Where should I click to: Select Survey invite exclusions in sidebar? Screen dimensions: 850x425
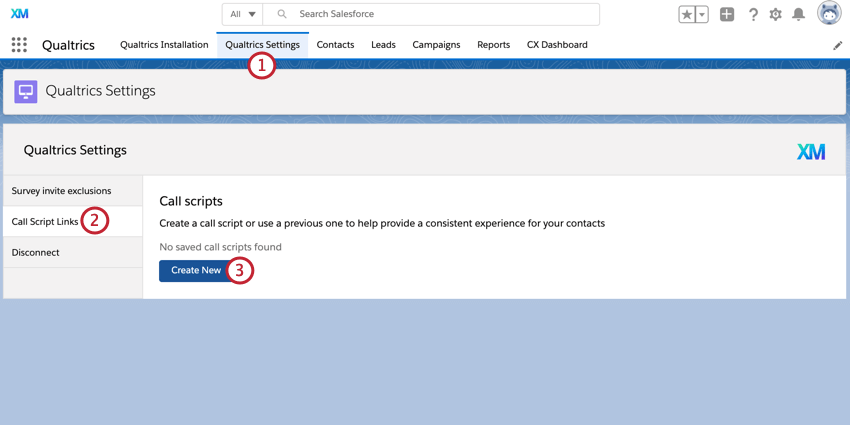tap(73, 191)
